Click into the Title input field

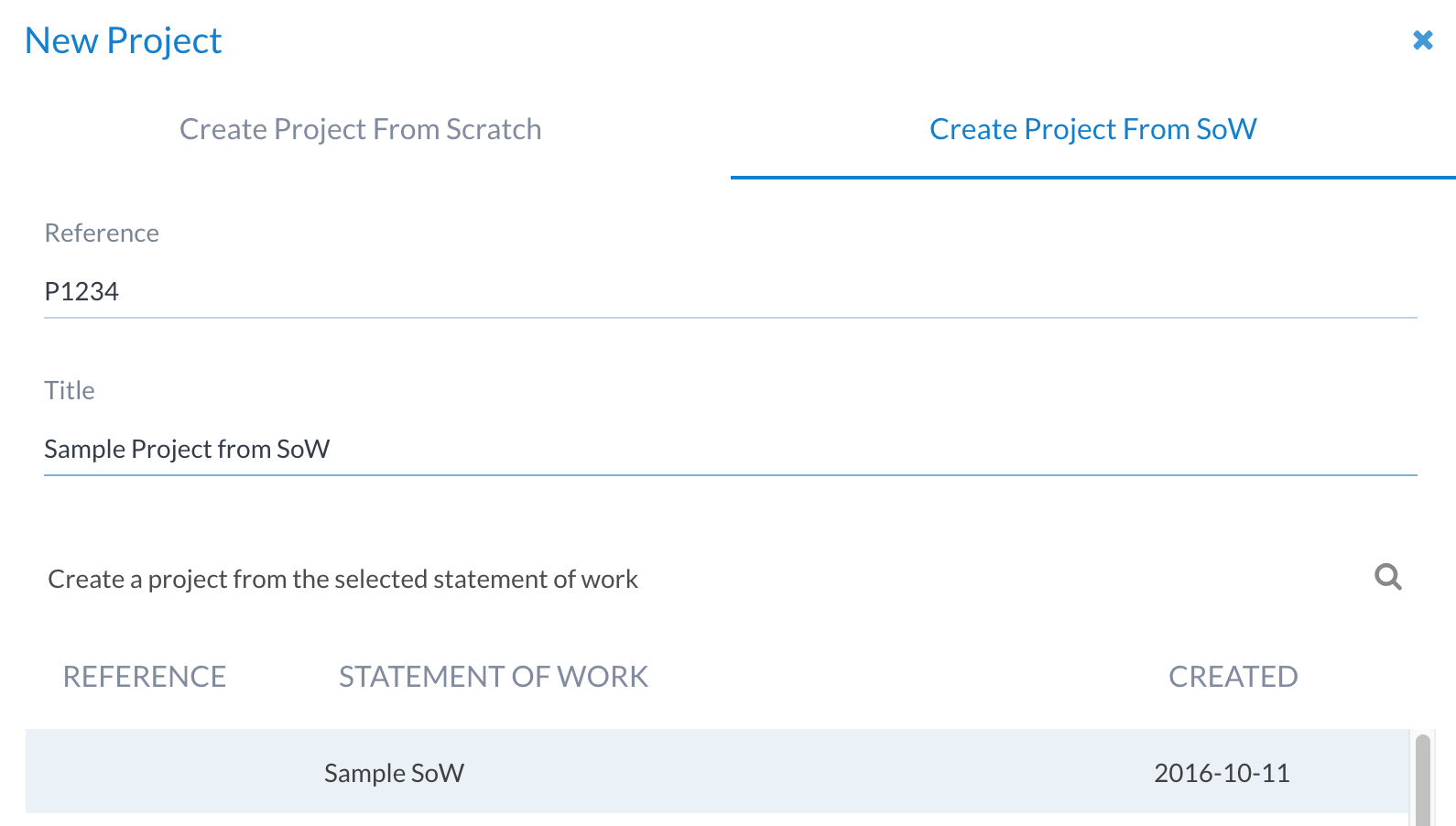pos(730,449)
